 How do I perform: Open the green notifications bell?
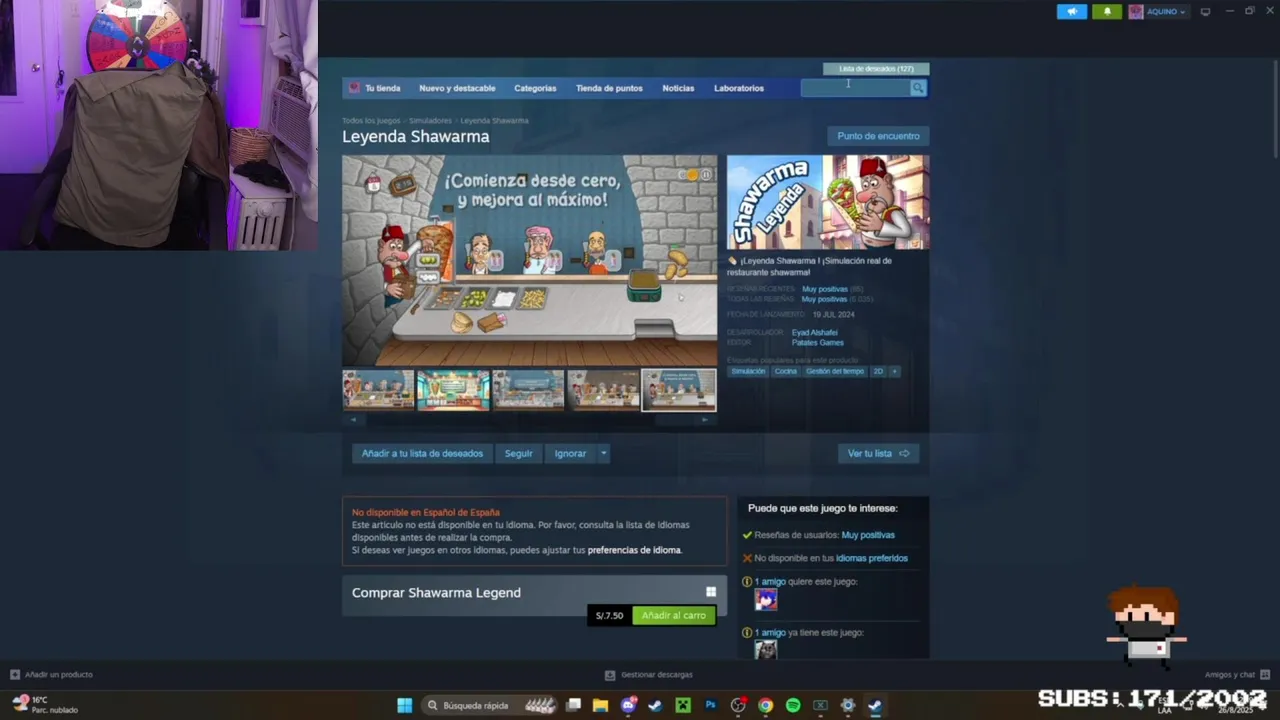pyautogui.click(x=1107, y=12)
